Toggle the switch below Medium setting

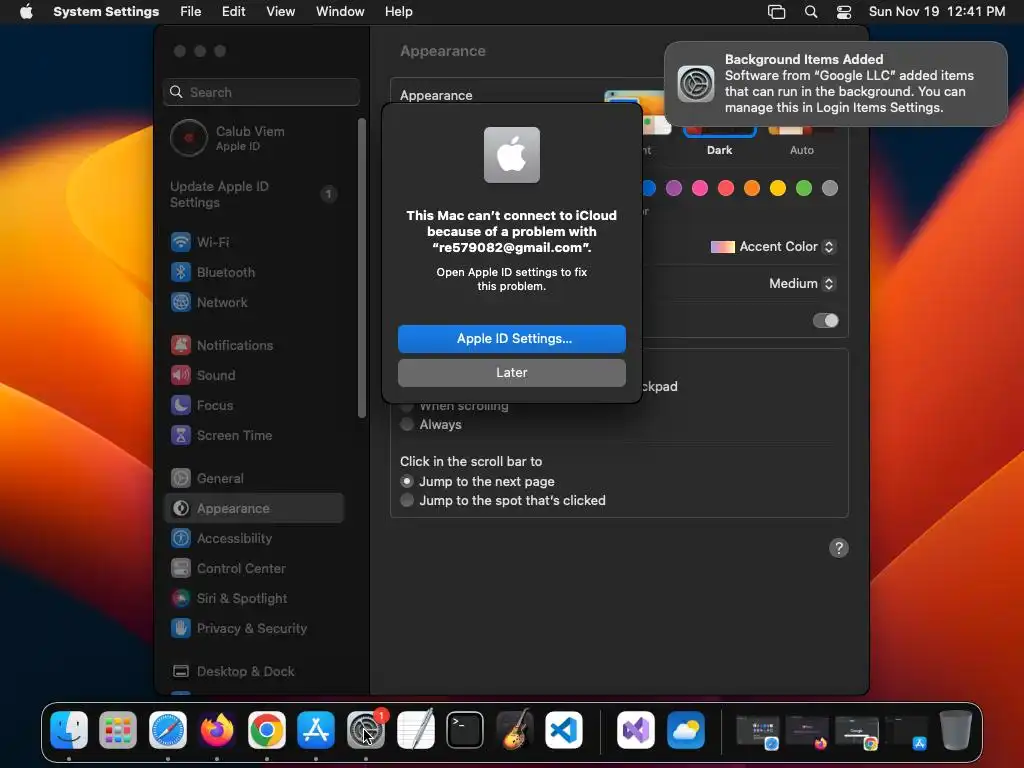click(825, 321)
